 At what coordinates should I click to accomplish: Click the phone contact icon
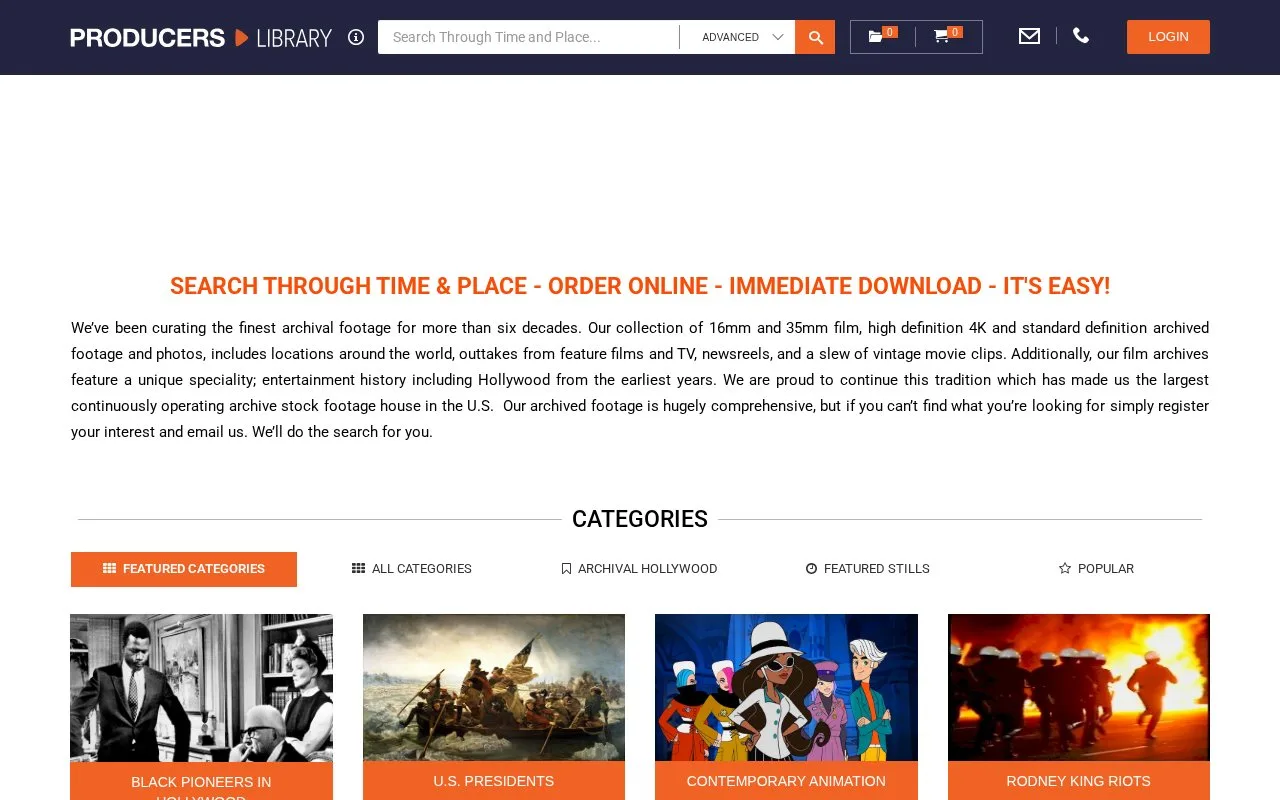tap(1081, 36)
